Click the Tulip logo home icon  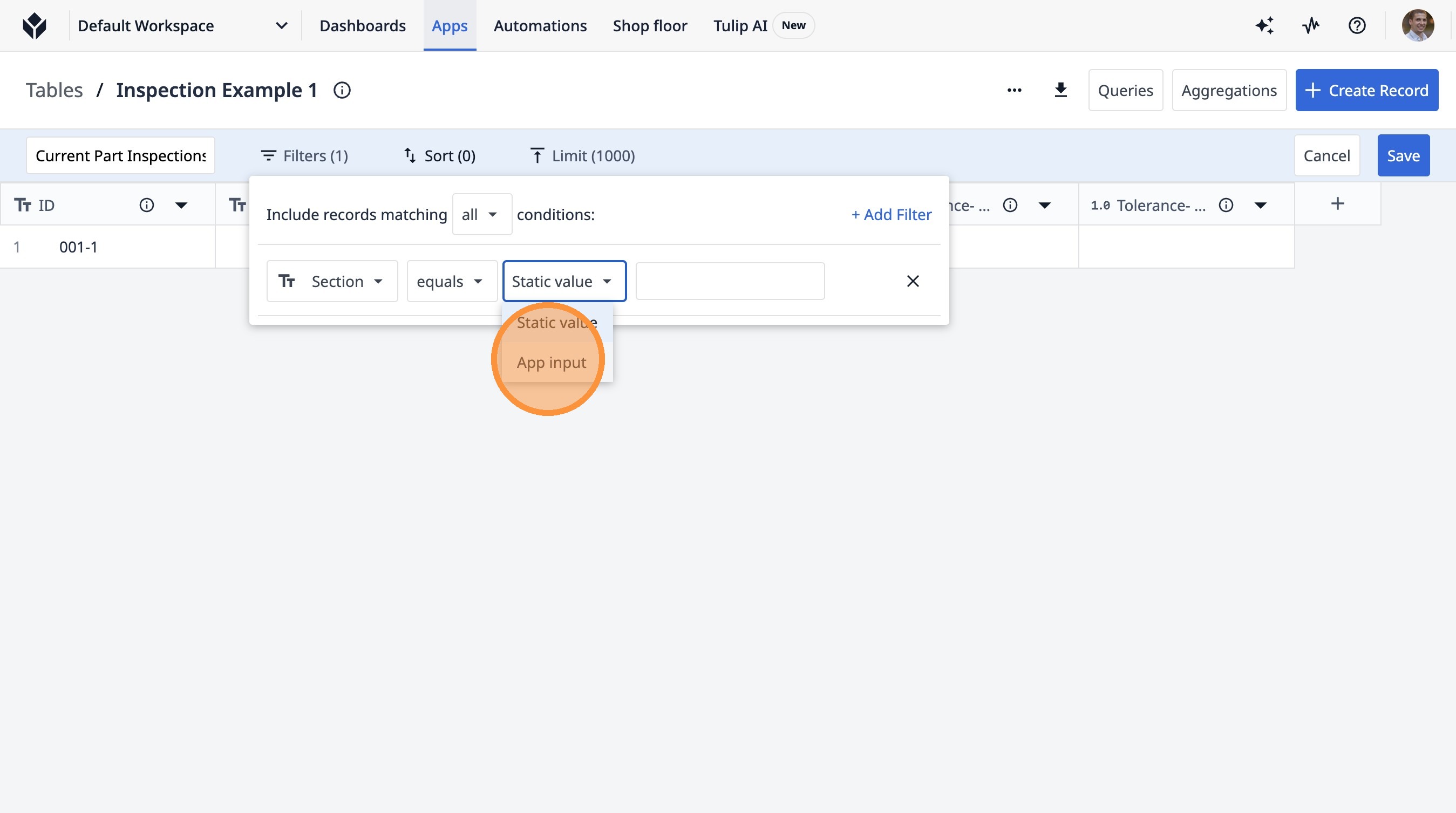click(x=35, y=25)
